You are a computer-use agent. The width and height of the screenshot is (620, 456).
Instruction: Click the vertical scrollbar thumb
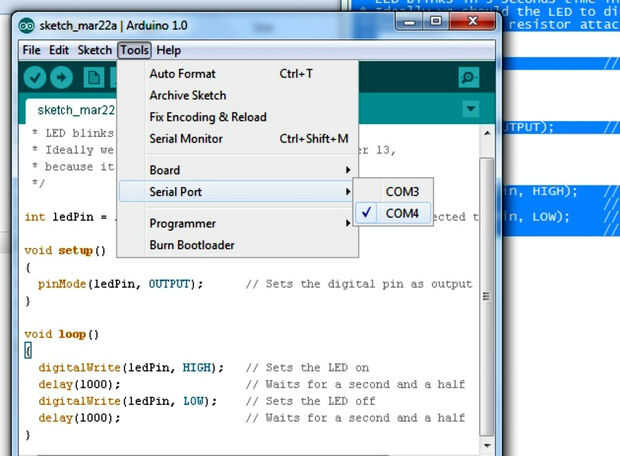[x=487, y=297]
